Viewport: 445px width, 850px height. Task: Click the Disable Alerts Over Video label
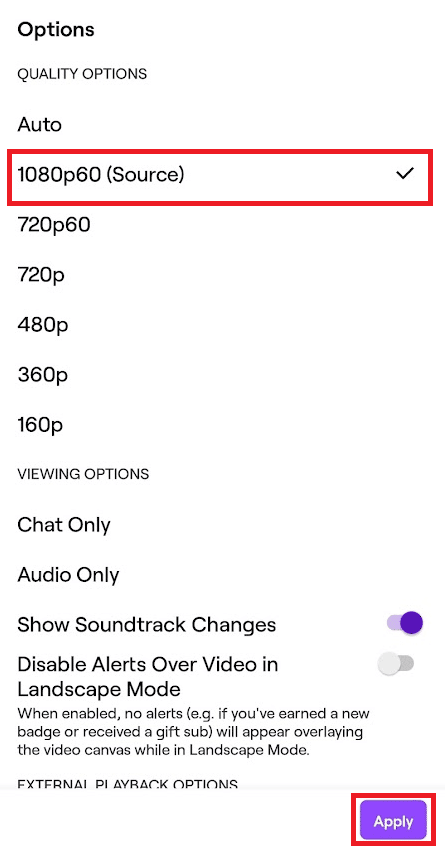[147, 677]
